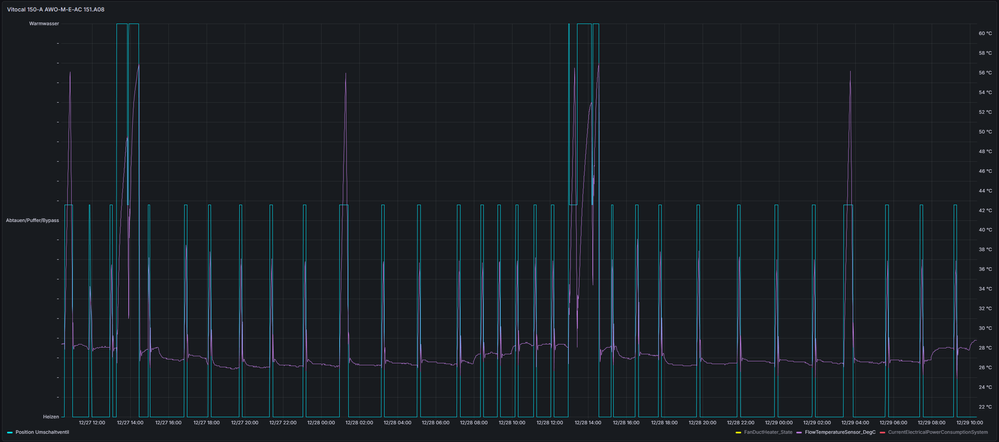Toggle the Position Umschaltventil legend series
The height and width of the screenshot is (442, 999).
pos(42,432)
